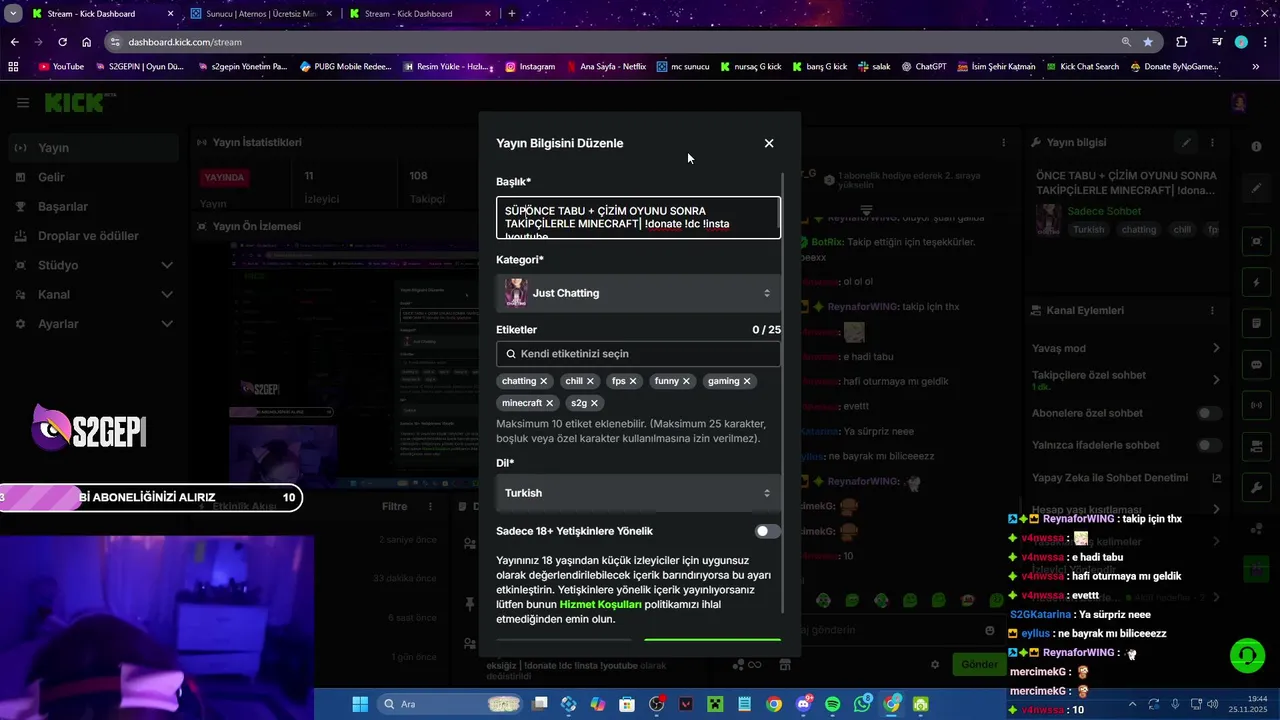The width and height of the screenshot is (1280, 720).
Task: Open Yapay Zeka ile Sohbet Denetimi
Action: point(1126,478)
